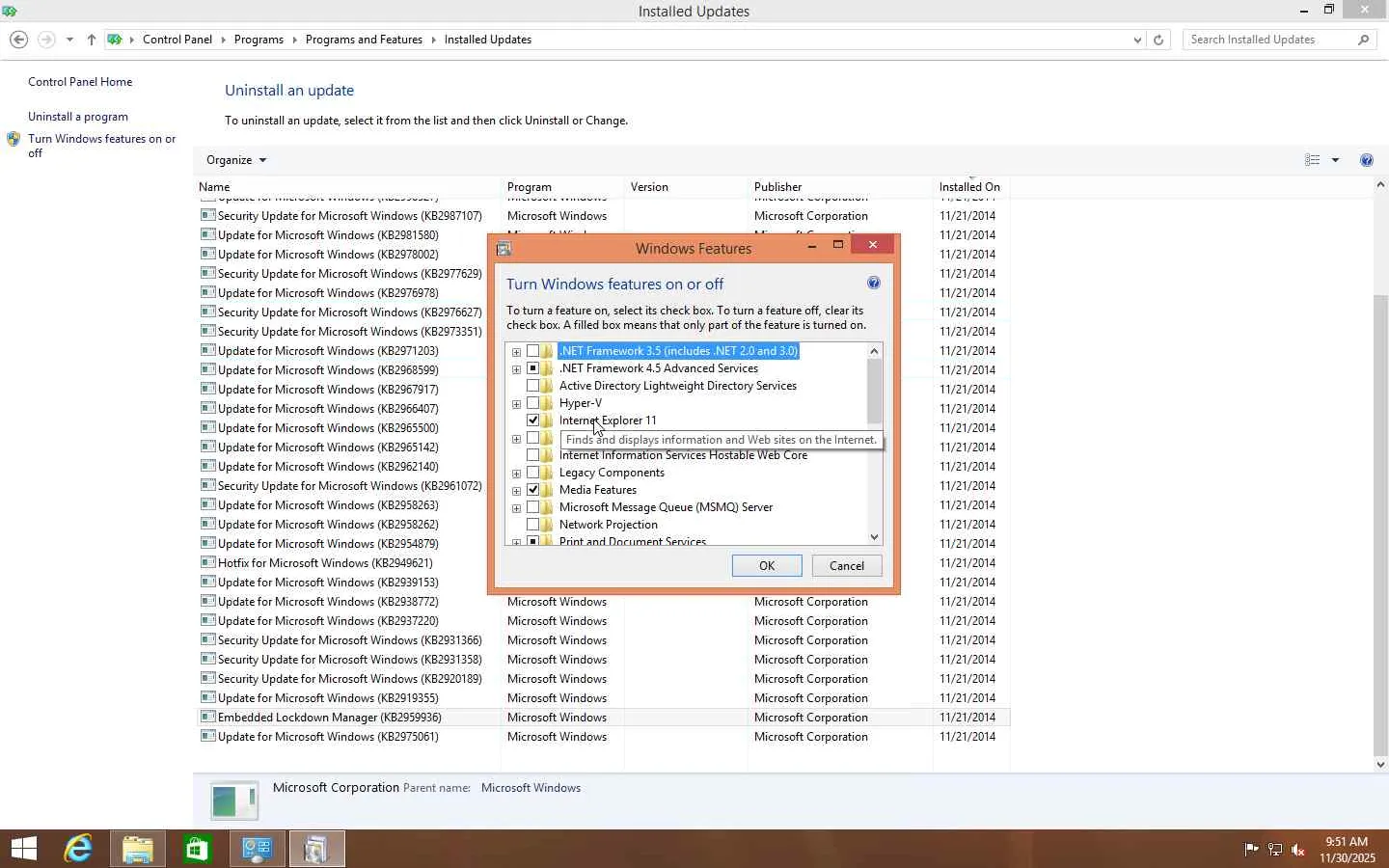Image resolution: width=1389 pixels, height=868 pixels.
Task: Open Help in Installed Updates window
Action: (1366, 160)
